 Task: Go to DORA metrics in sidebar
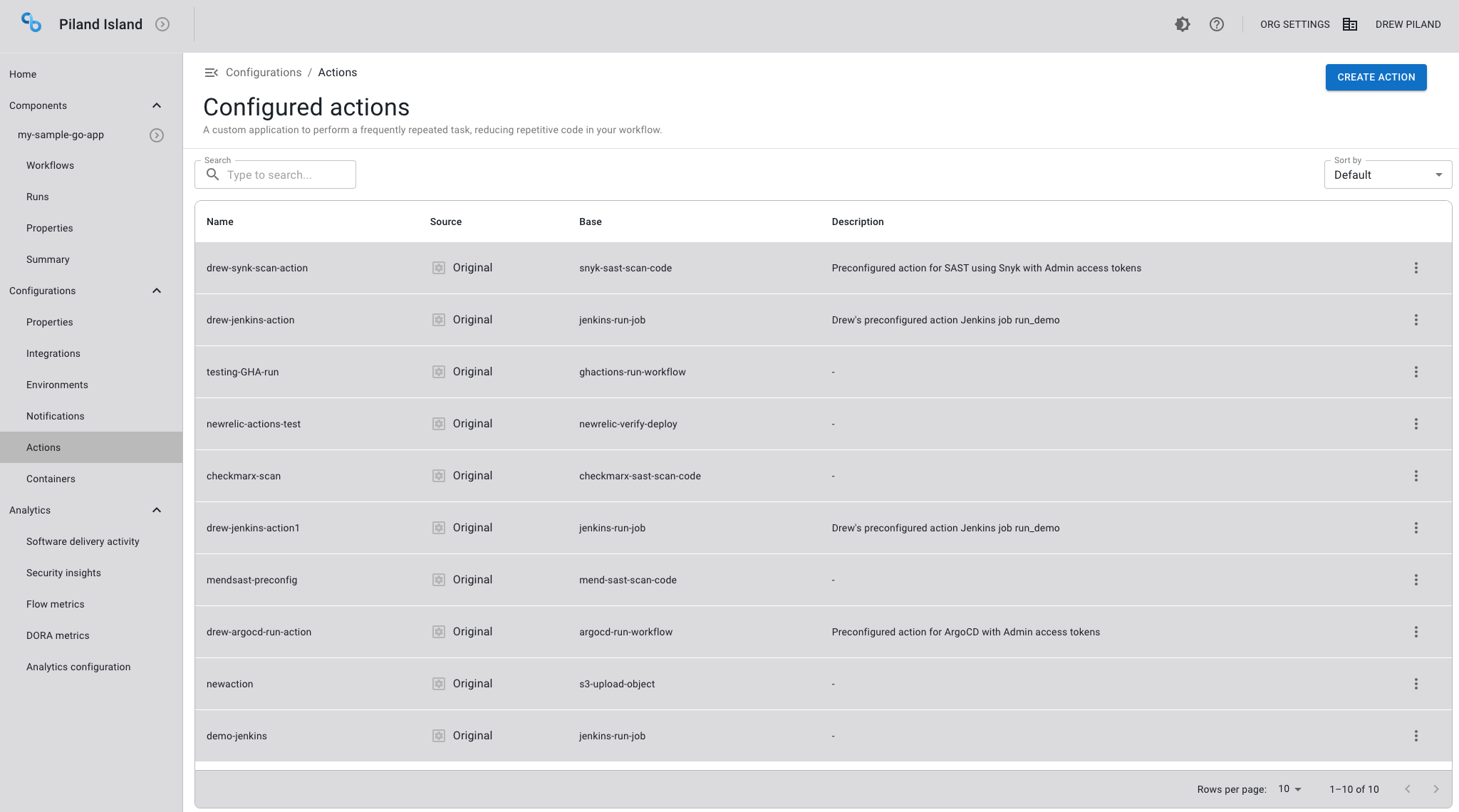58,635
